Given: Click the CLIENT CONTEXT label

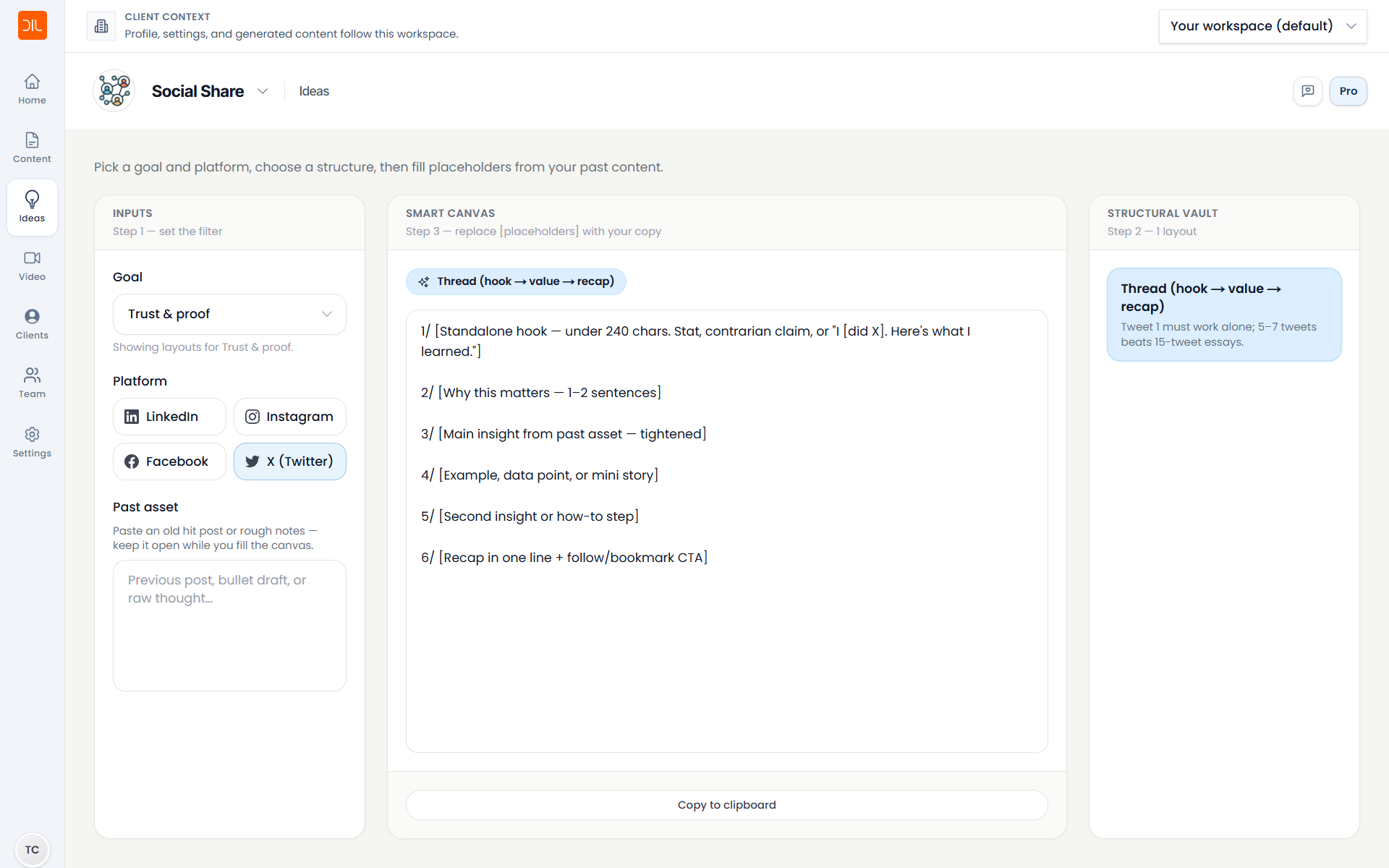Looking at the screenshot, I should point(167,17).
